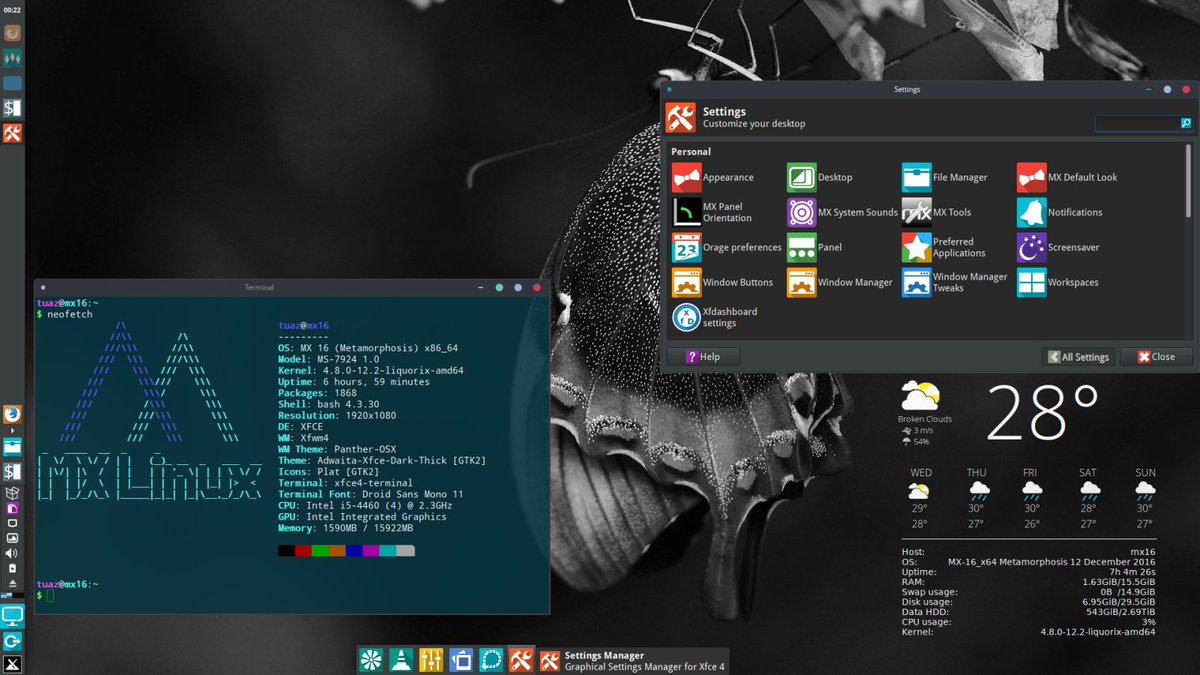Open MX Panel Orientation
Screen dimensions: 1200x675
pos(713,212)
